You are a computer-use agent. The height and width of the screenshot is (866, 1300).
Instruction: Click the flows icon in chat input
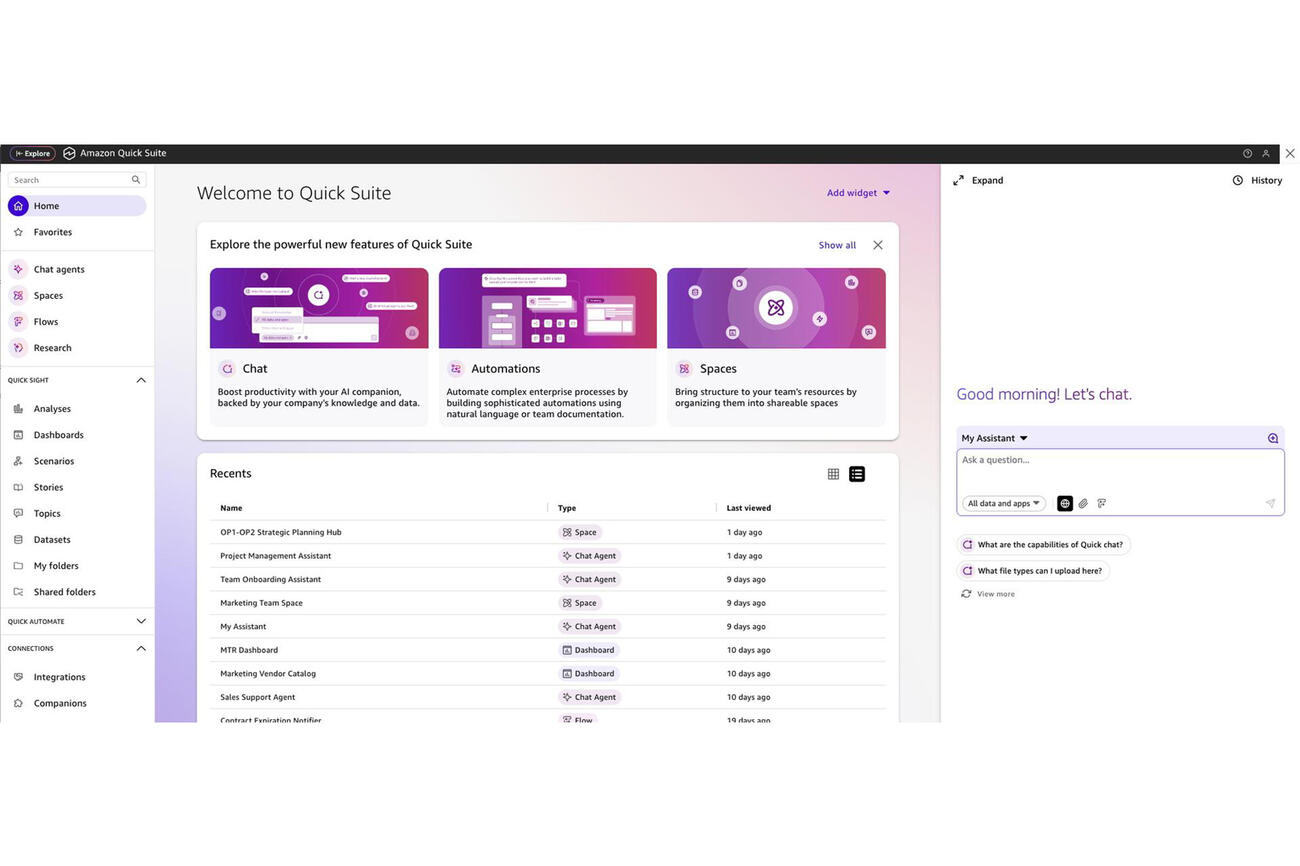(1101, 504)
